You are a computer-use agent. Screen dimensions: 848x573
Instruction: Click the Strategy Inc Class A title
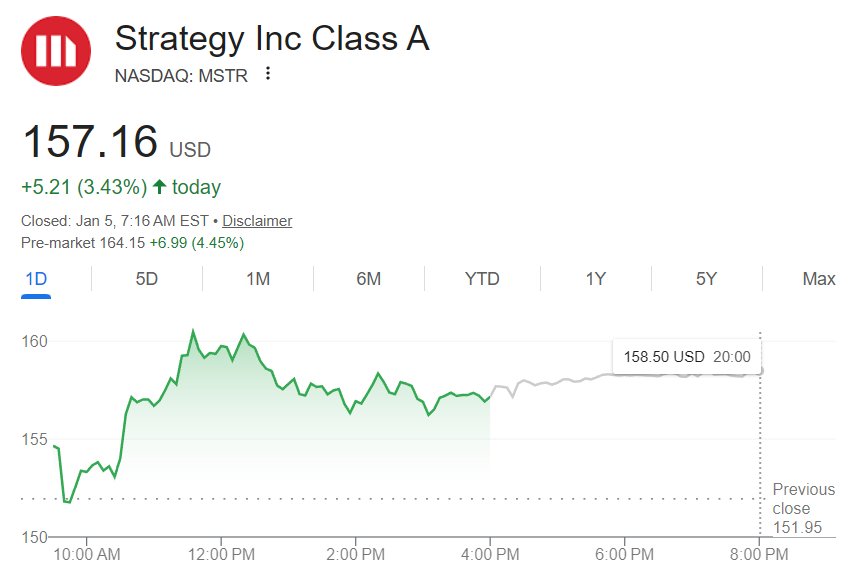272,38
